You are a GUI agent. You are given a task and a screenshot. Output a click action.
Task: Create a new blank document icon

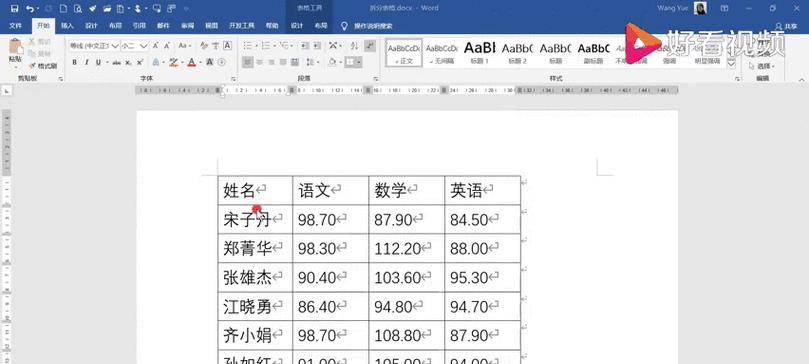tap(63, 8)
